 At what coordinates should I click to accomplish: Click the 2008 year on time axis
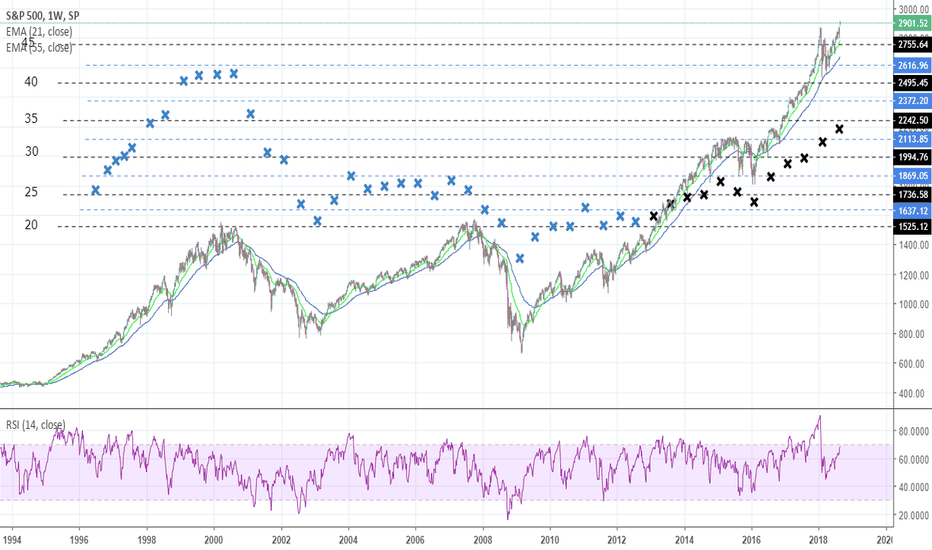[483, 540]
